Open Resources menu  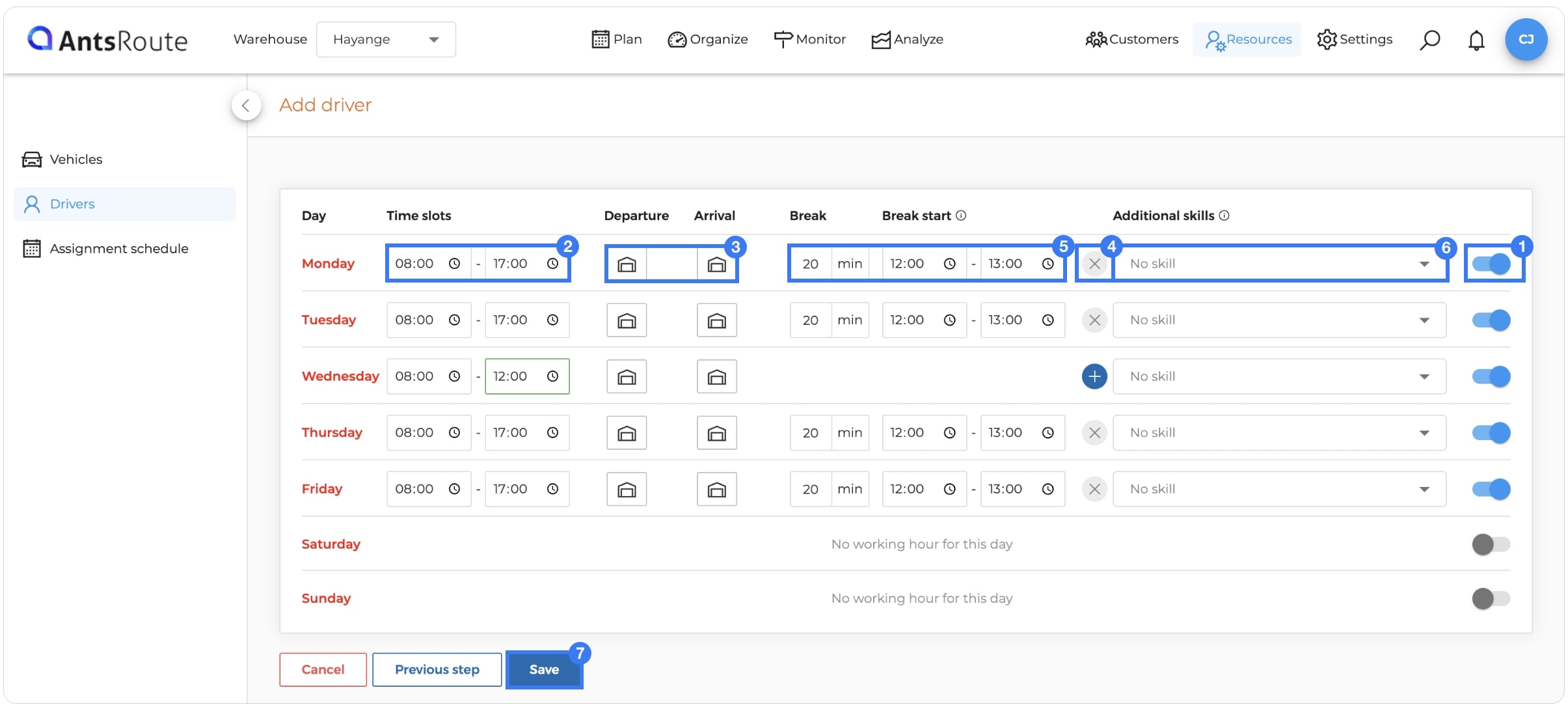coord(1247,40)
